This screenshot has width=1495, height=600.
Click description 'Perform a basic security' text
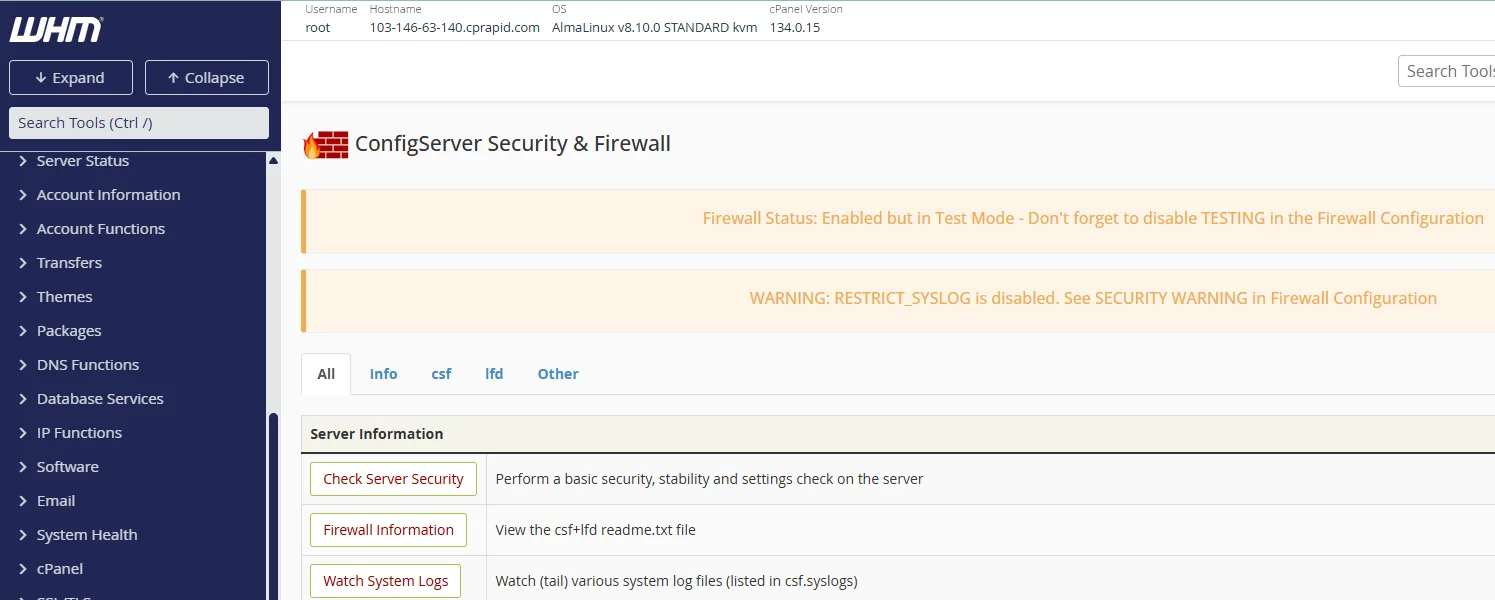click(710, 479)
